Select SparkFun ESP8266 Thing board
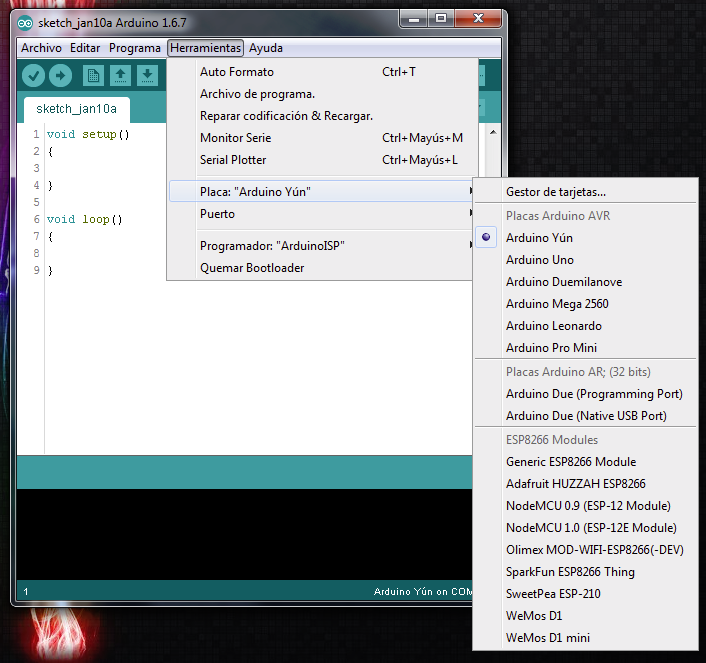Image resolution: width=706 pixels, height=663 pixels. pyautogui.click(x=586, y=572)
